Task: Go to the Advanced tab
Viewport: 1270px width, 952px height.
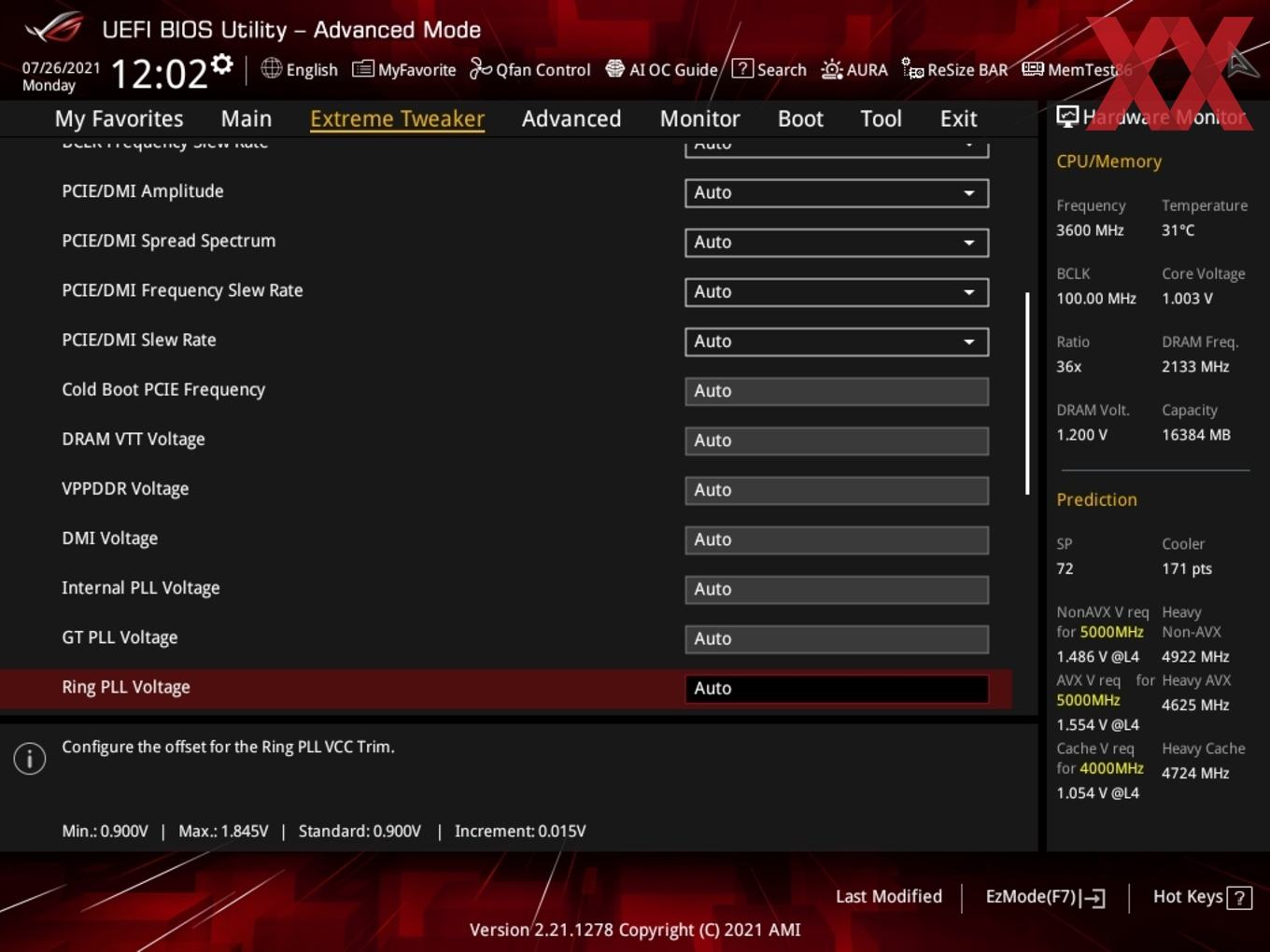Action: (x=571, y=119)
